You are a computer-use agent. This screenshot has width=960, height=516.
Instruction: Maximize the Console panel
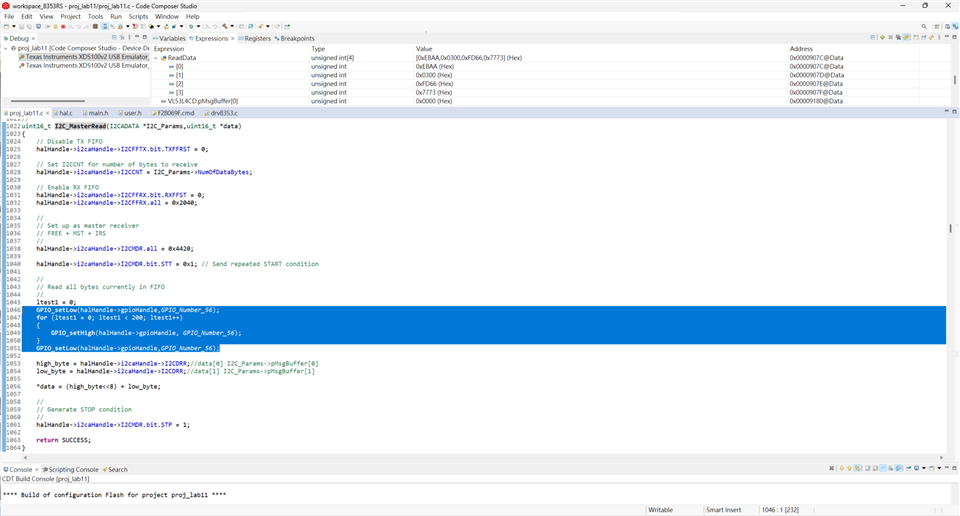[x=954, y=468]
